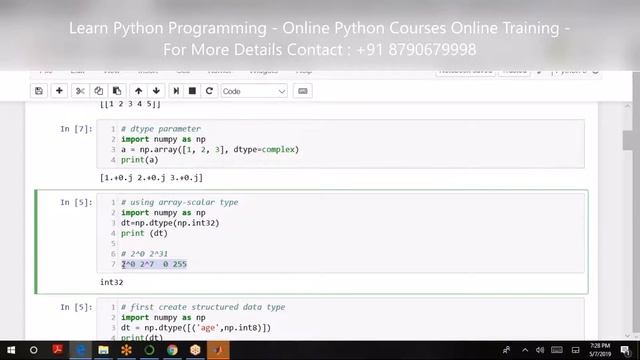Viewport: 640px width, 360px height.
Task: Click the line "dt = np.dtype([('age',np.int8)])"
Action: click(196, 328)
